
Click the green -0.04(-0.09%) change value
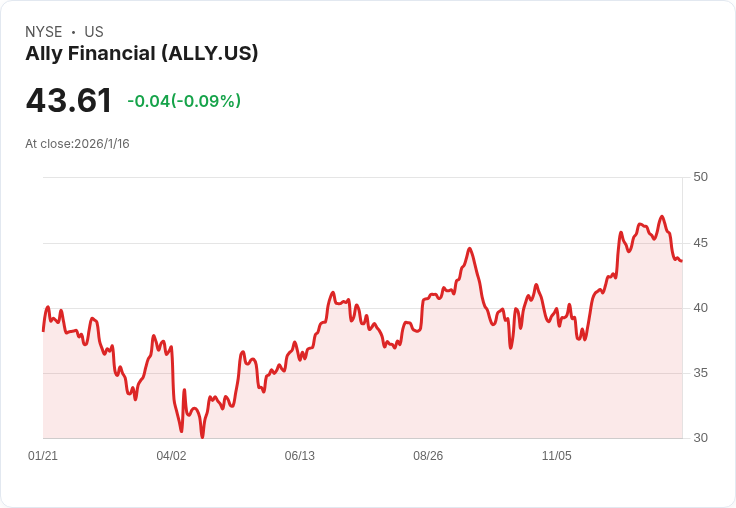tap(184, 101)
